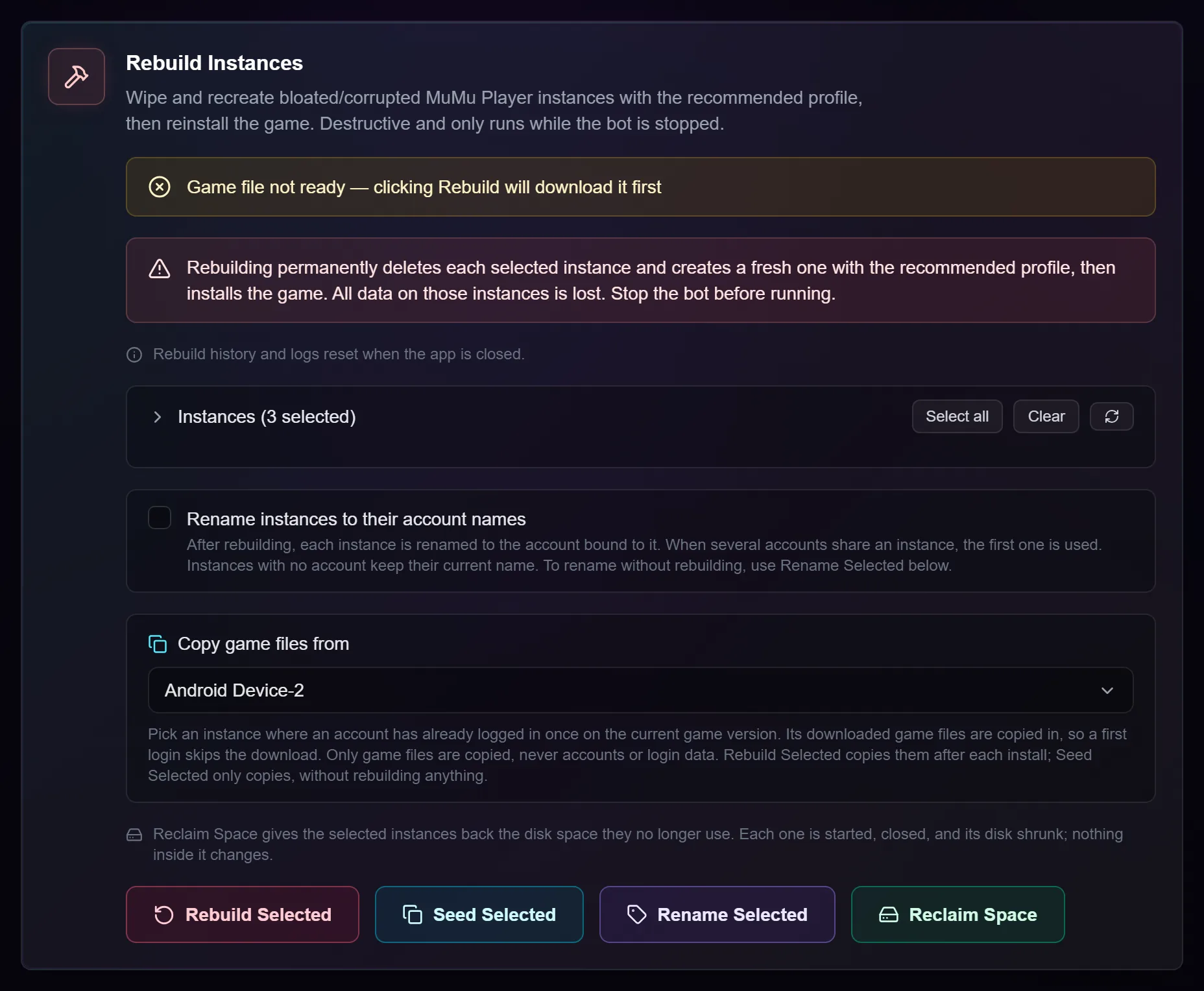Enable Rename instances to their account names
The height and width of the screenshot is (991, 1204).
[160, 518]
